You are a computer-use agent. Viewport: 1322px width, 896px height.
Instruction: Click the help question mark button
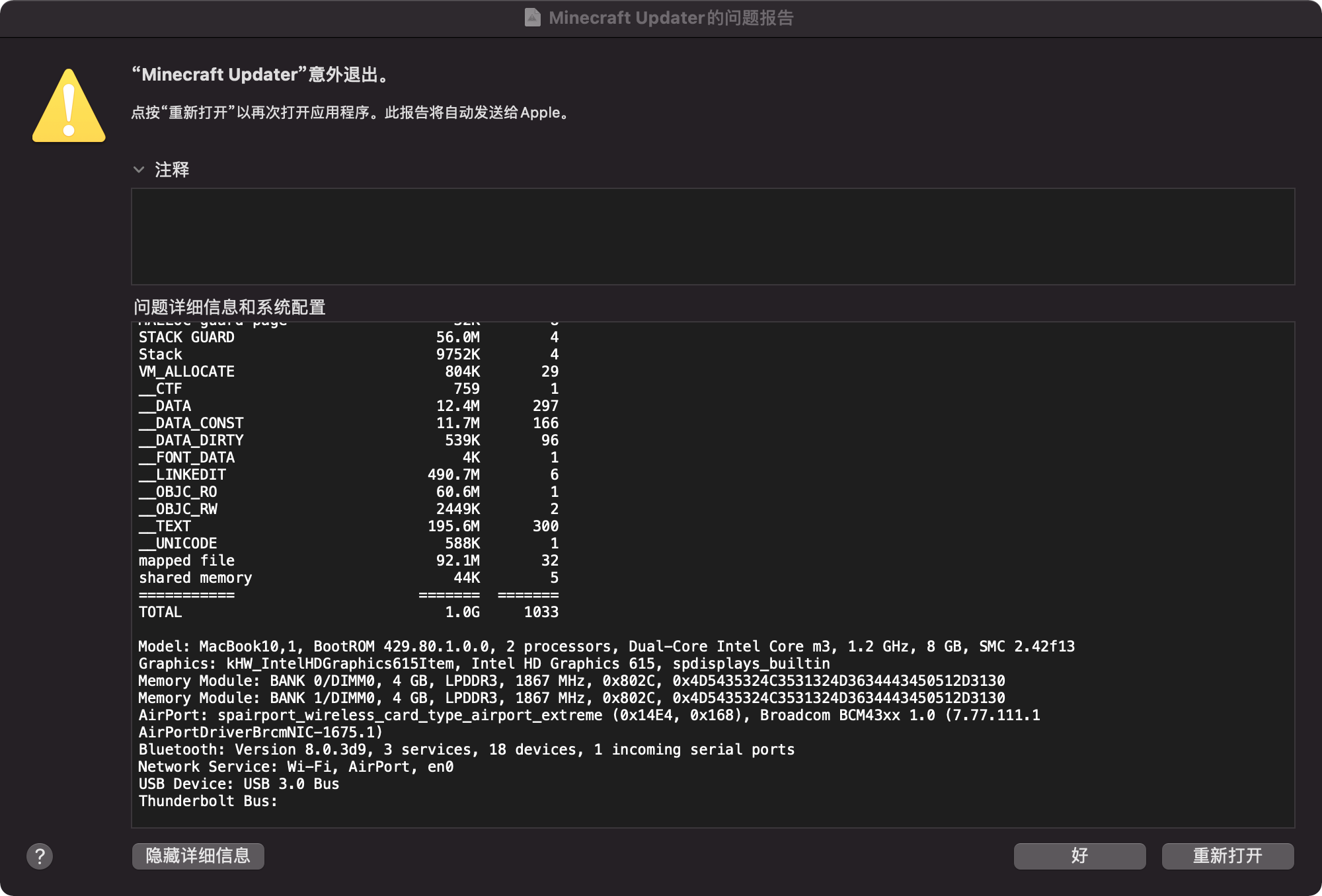point(40,856)
